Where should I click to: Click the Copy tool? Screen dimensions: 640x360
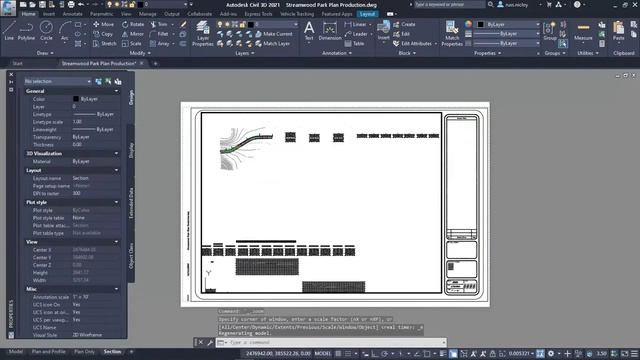(103, 34)
